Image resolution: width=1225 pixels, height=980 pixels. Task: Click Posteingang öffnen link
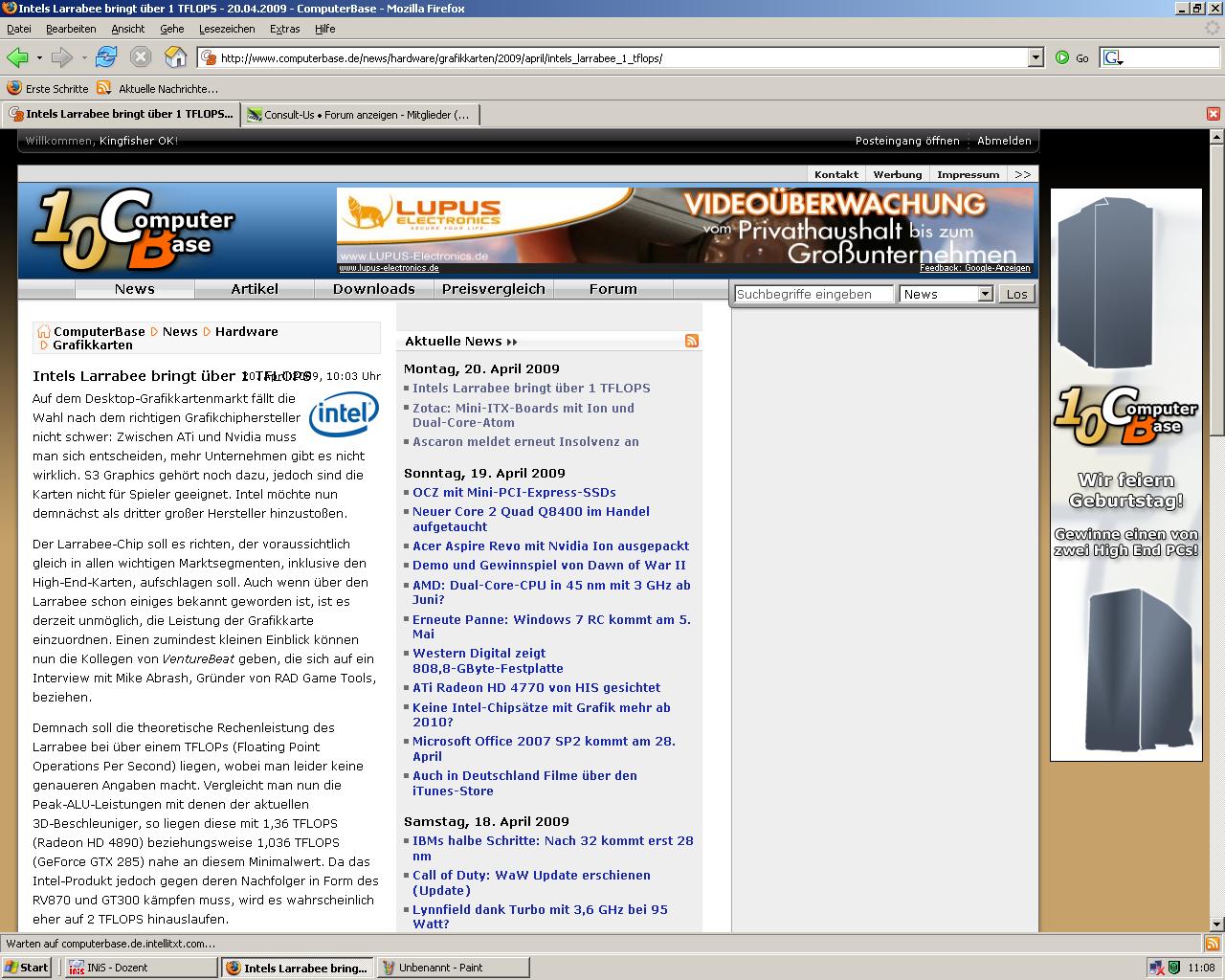click(907, 141)
